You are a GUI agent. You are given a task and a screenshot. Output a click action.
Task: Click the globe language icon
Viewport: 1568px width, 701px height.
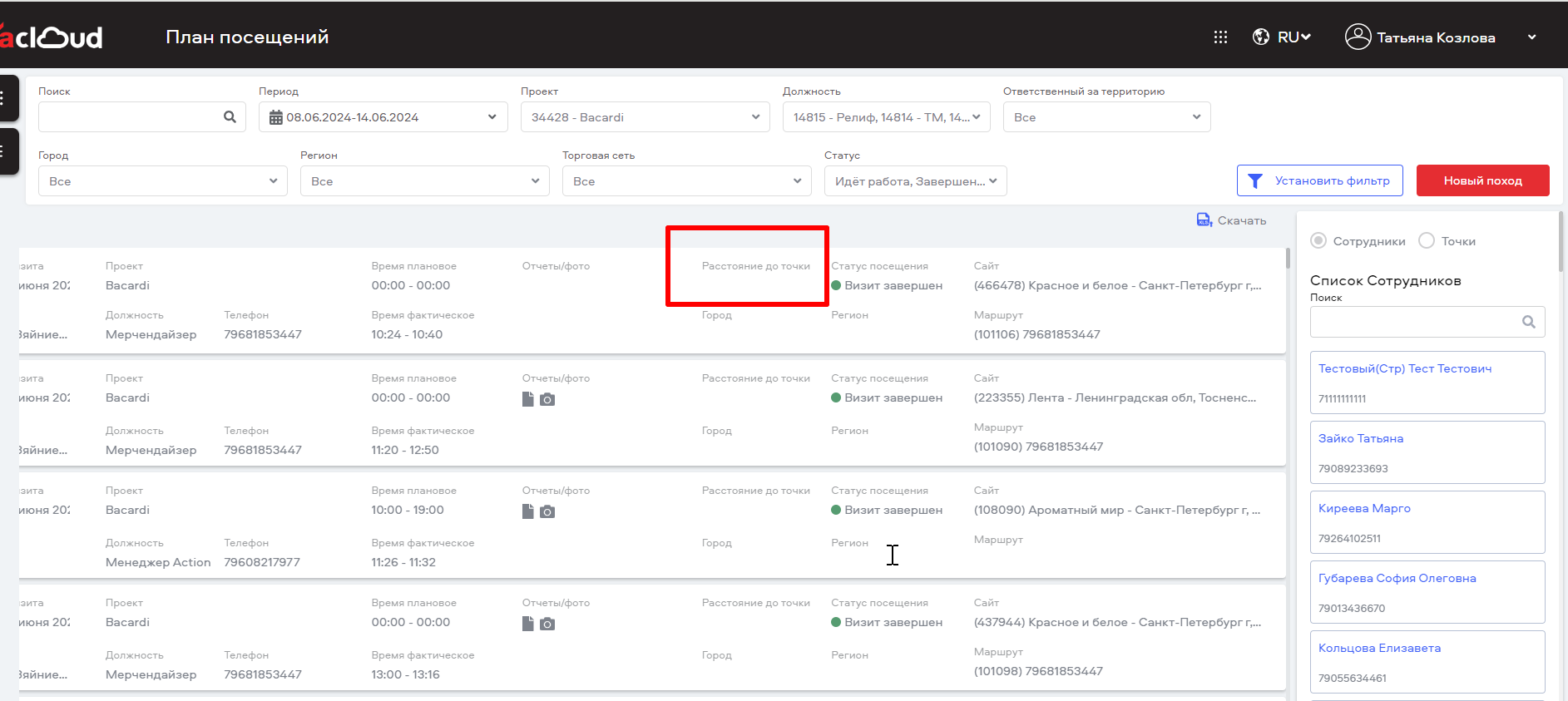(1261, 37)
